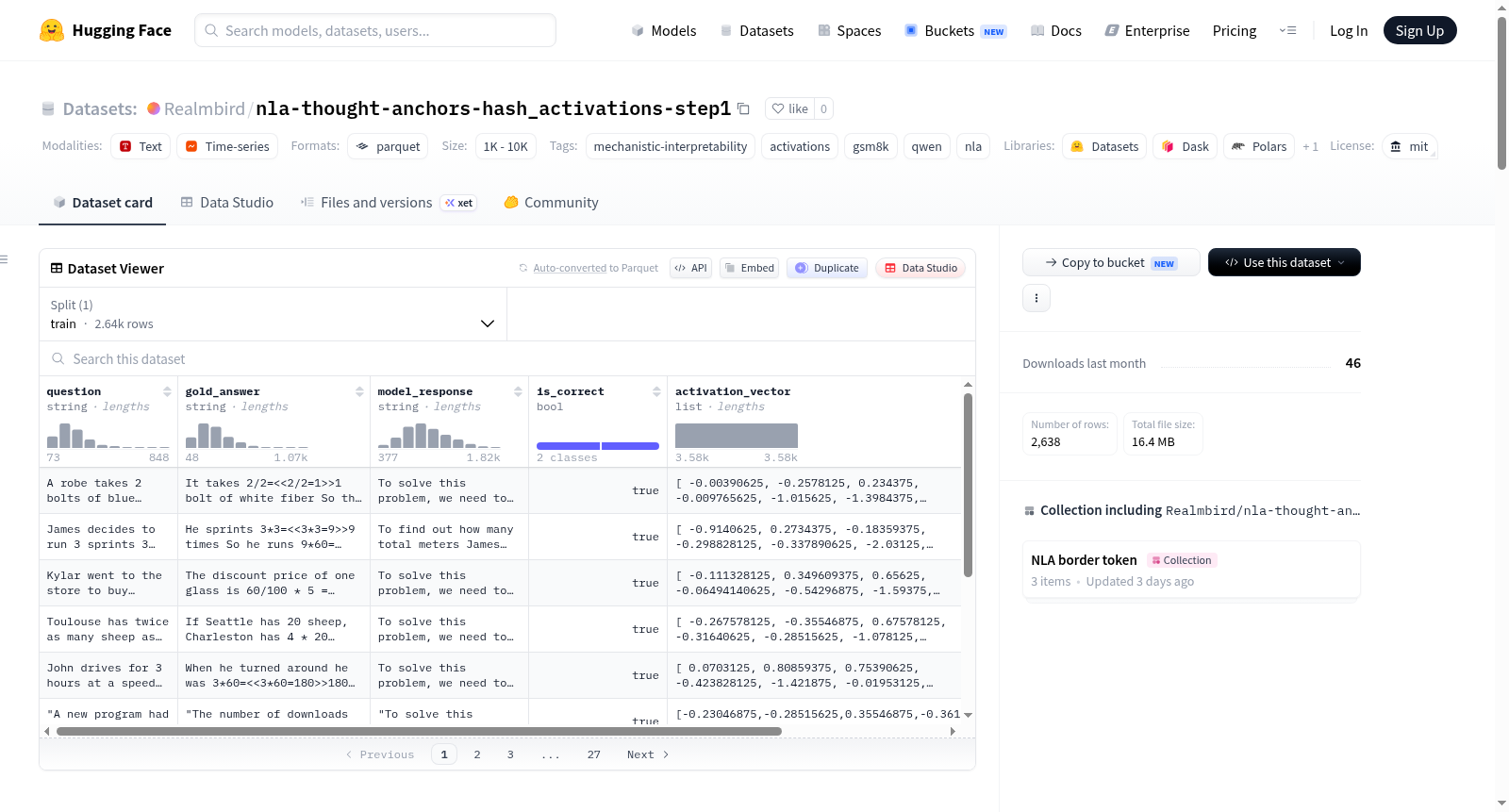
Task: Click the 1K - 10K size tag
Action: coord(506,146)
